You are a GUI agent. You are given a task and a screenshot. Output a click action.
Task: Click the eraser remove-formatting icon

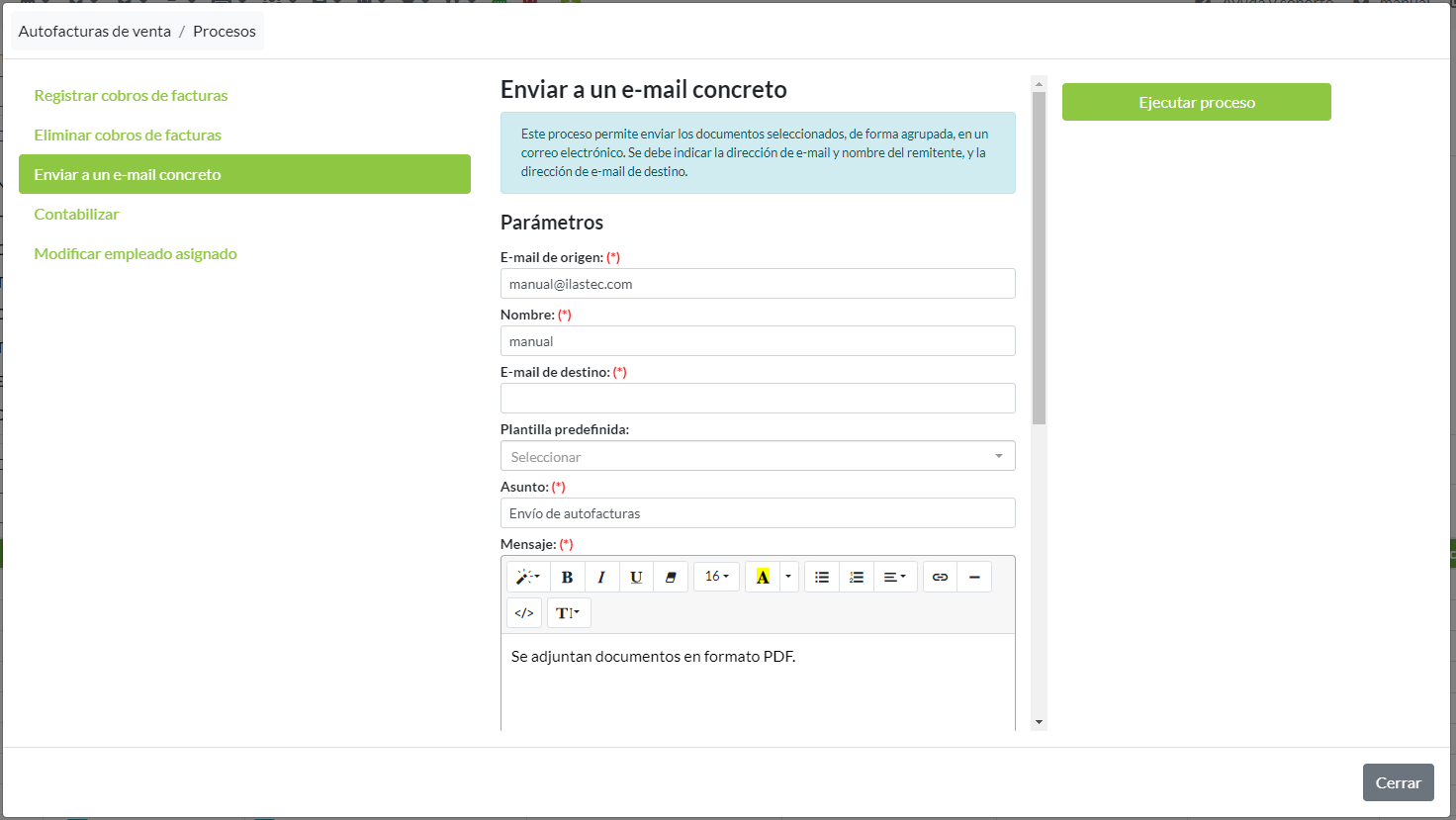671,577
